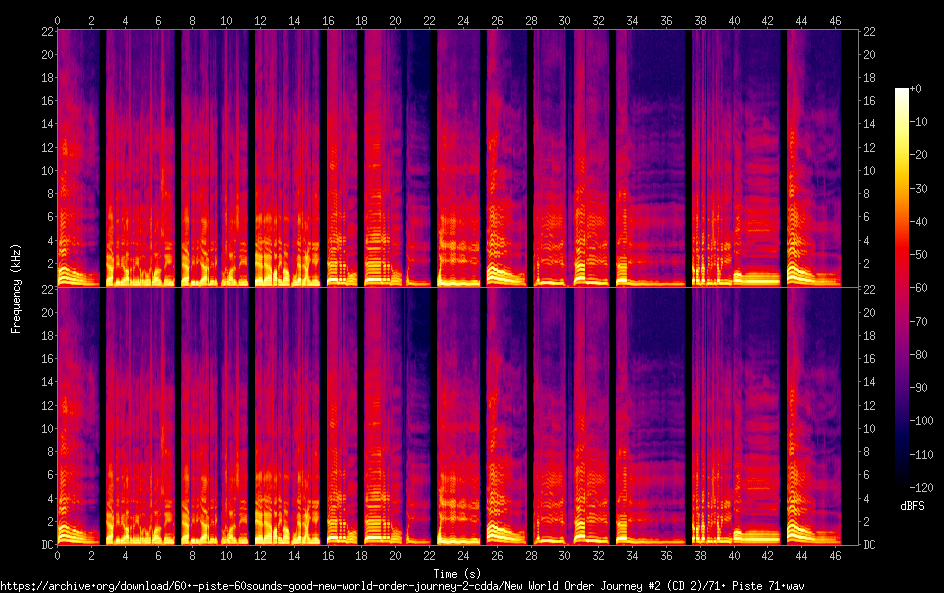Click the "-50" value on the color scale
This screenshot has width=944, height=593.
point(919,255)
